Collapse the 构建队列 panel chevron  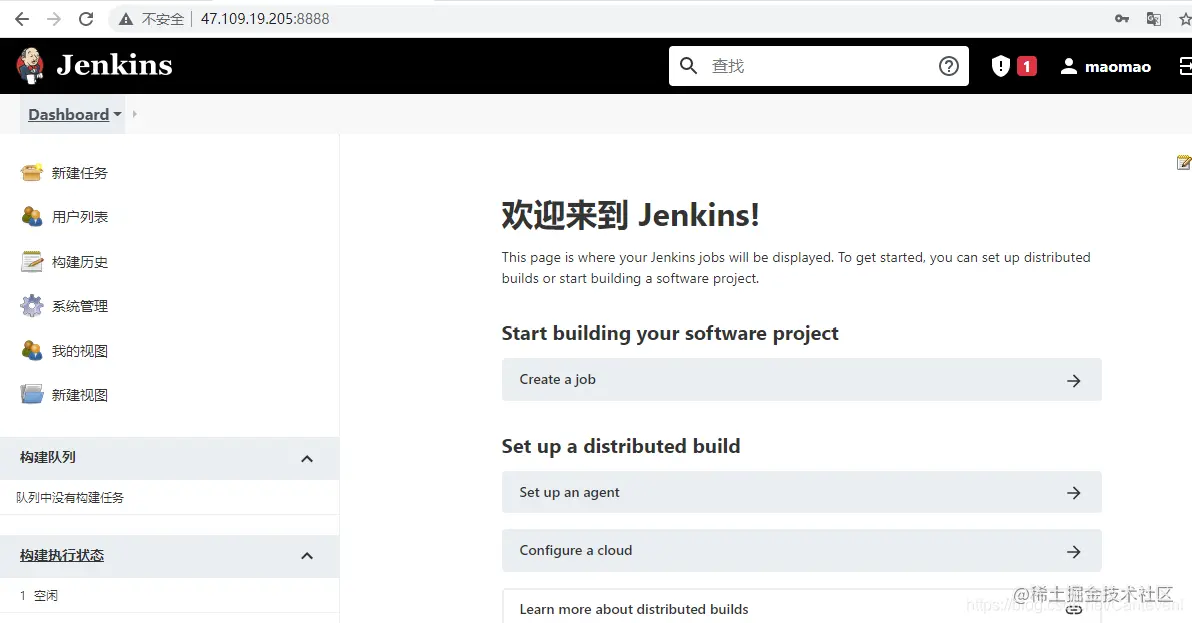[307, 458]
